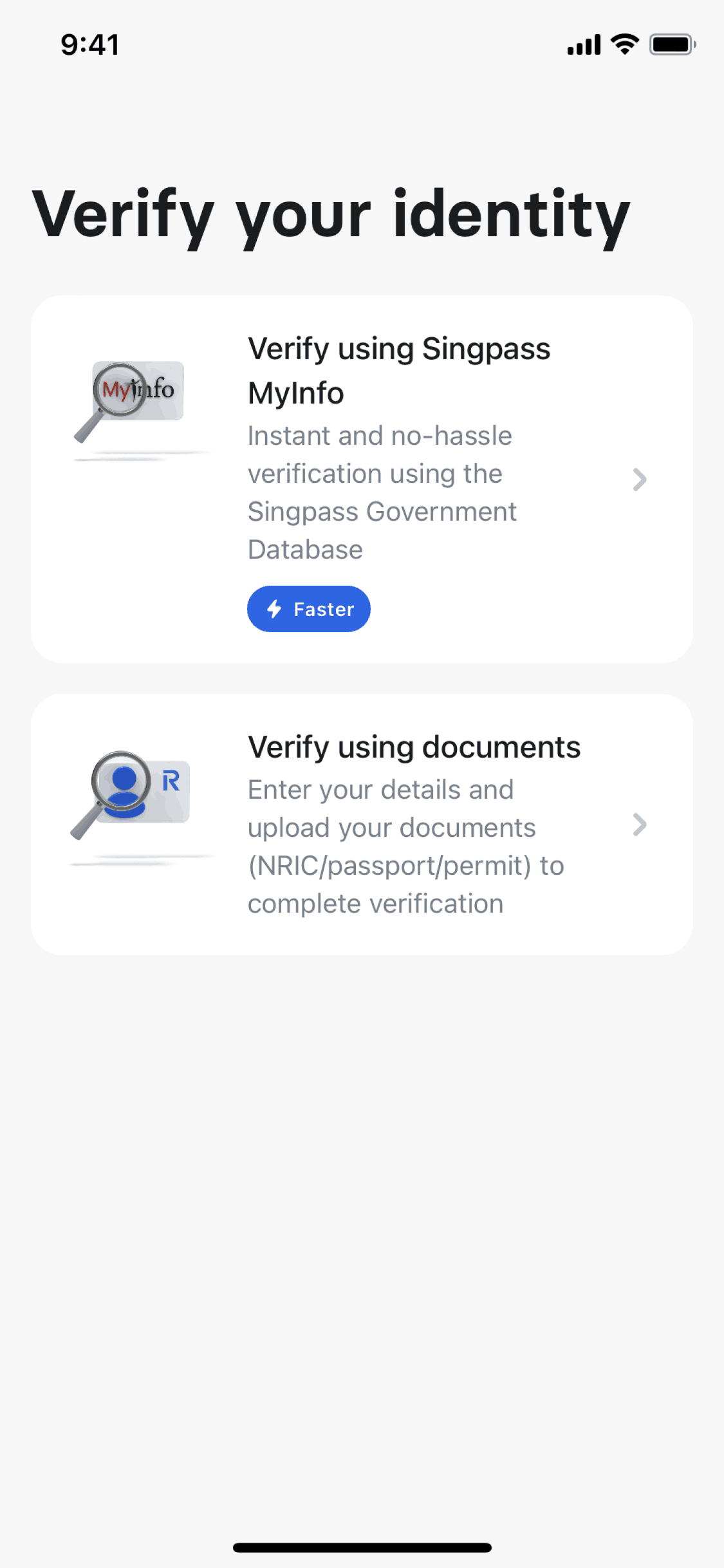Viewport: 724px width, 1568px height.
Task: Tap the lightning bolt icon in Faster badge
Action: click(x=275, y=609)
